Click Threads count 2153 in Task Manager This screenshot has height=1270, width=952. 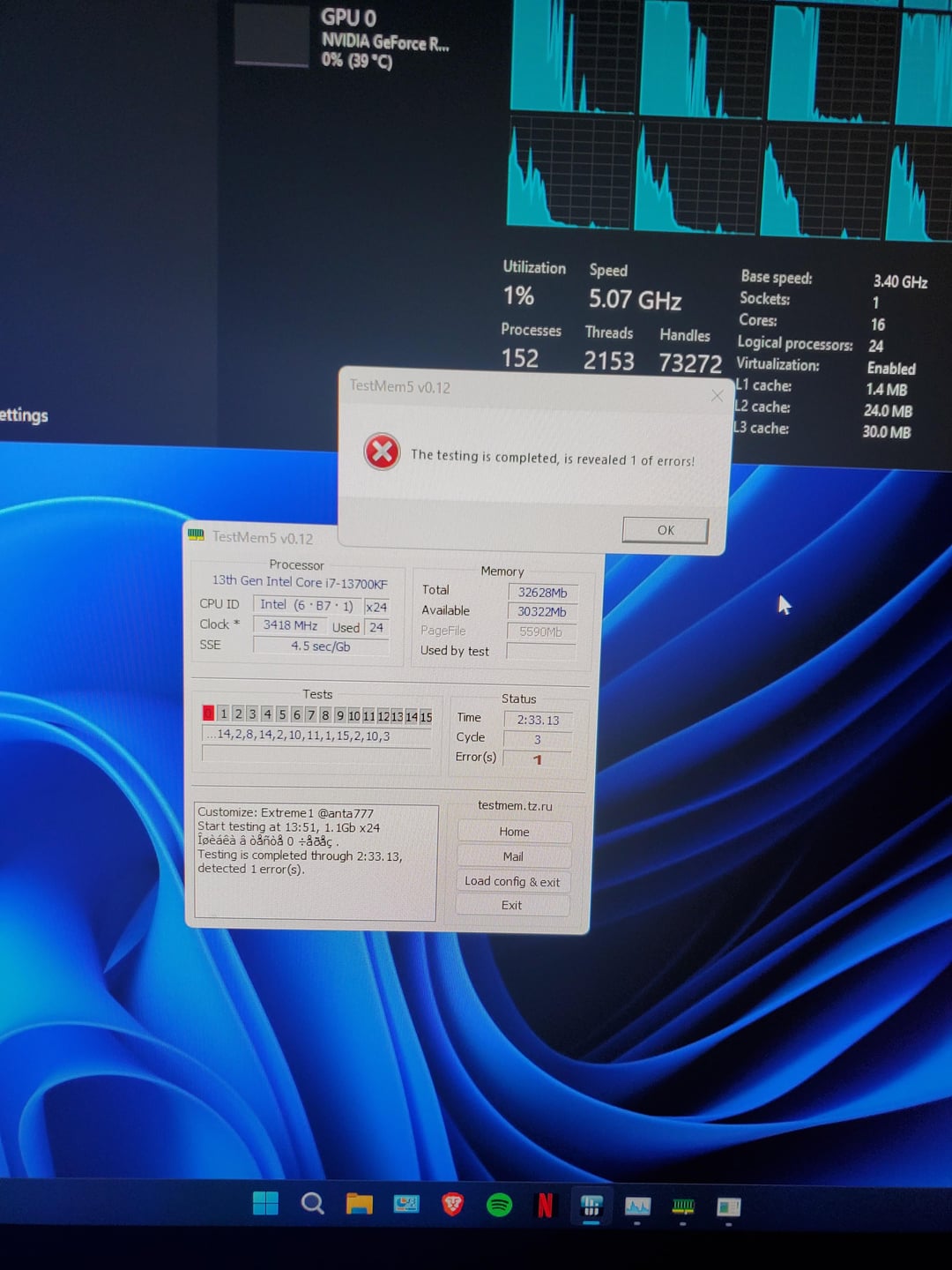tap(608, 360)
